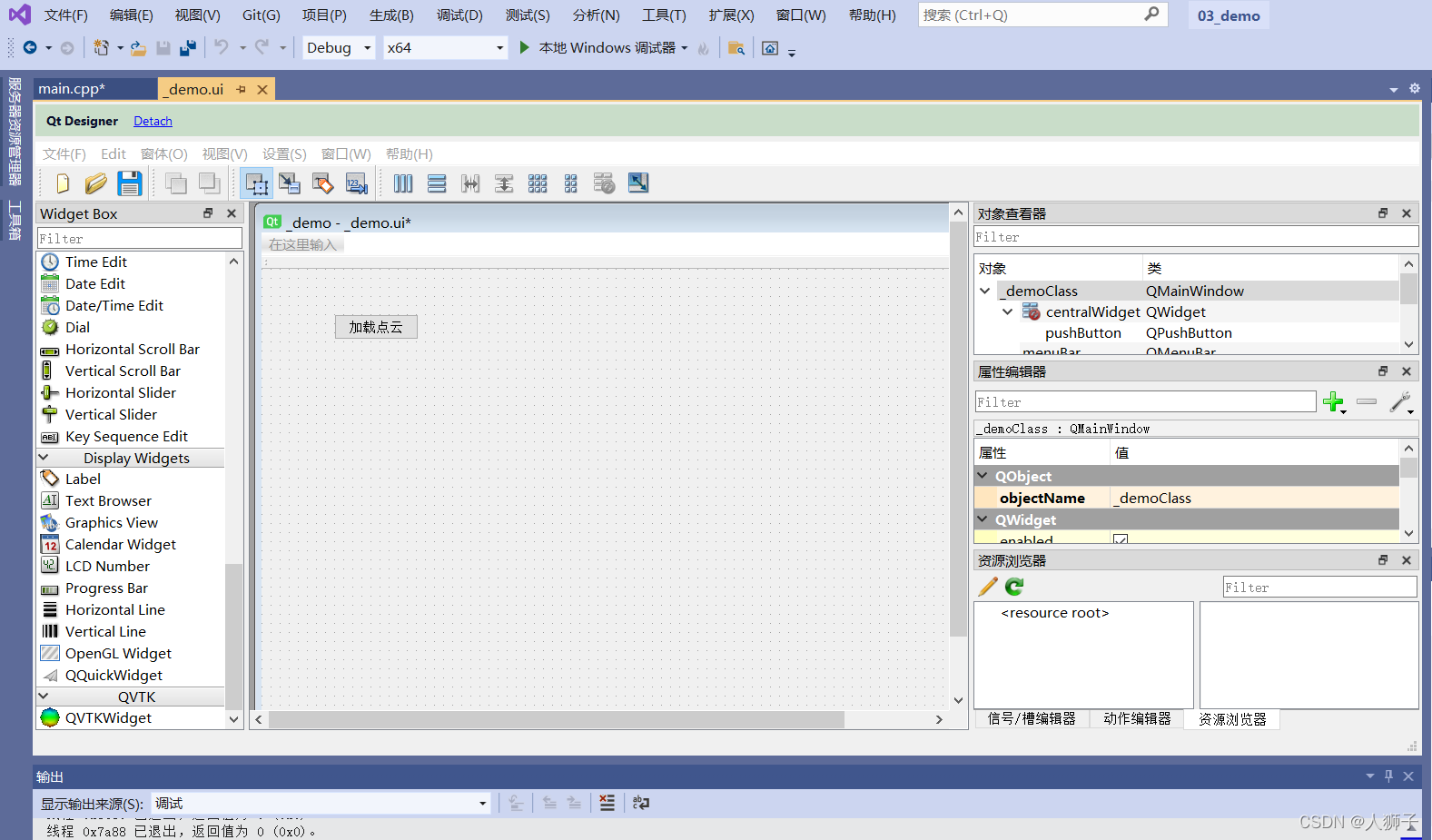Collapse the centralWidget tree node
This screenshot has height=840, width=1432.
tap(1007, 312)
